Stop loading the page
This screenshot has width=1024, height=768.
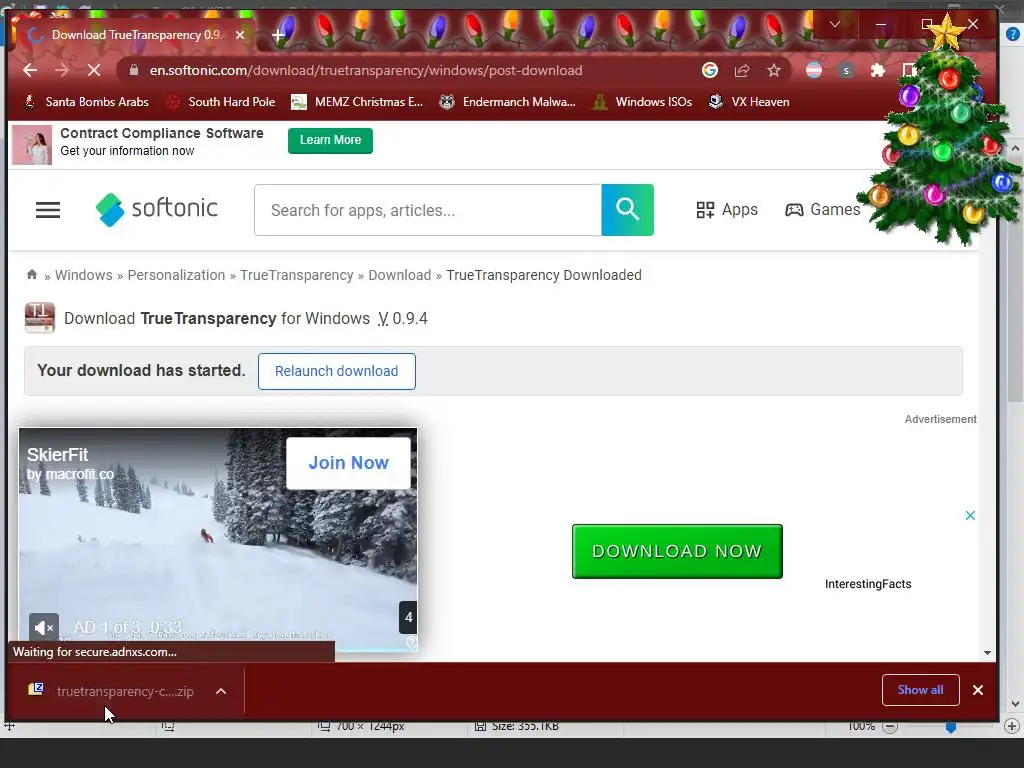(94, 71)
